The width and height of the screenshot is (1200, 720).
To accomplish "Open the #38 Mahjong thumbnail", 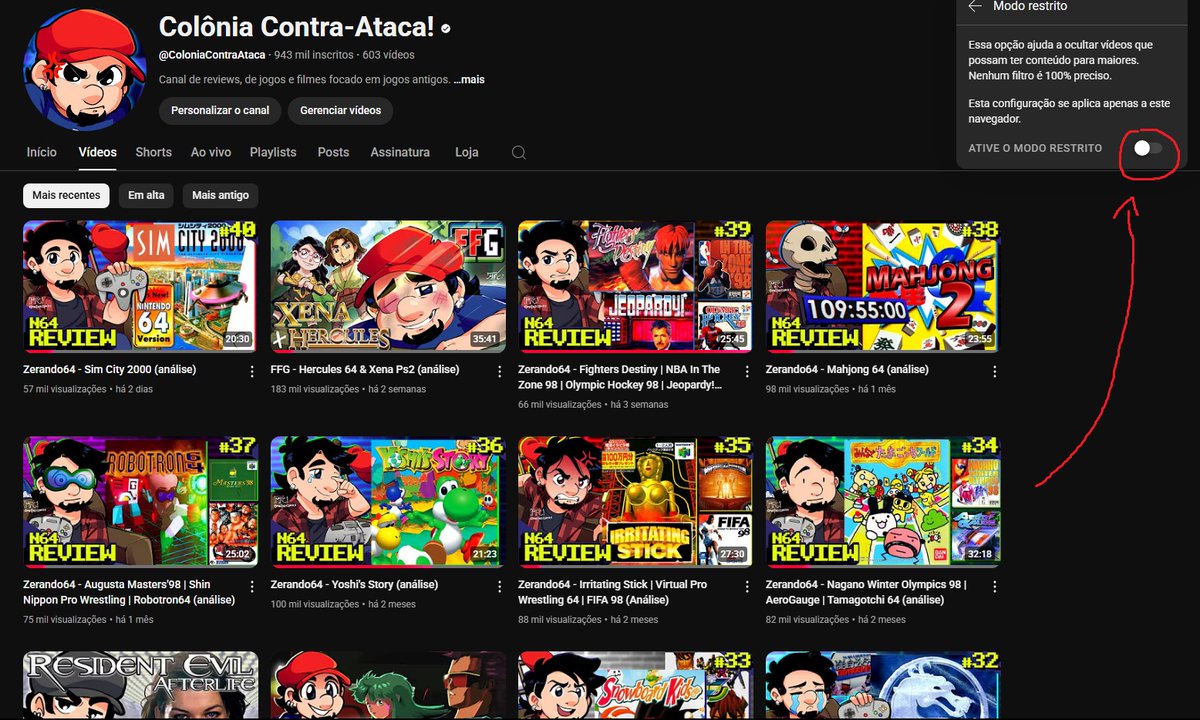I will pyautogui.click(x=883, y=287).
